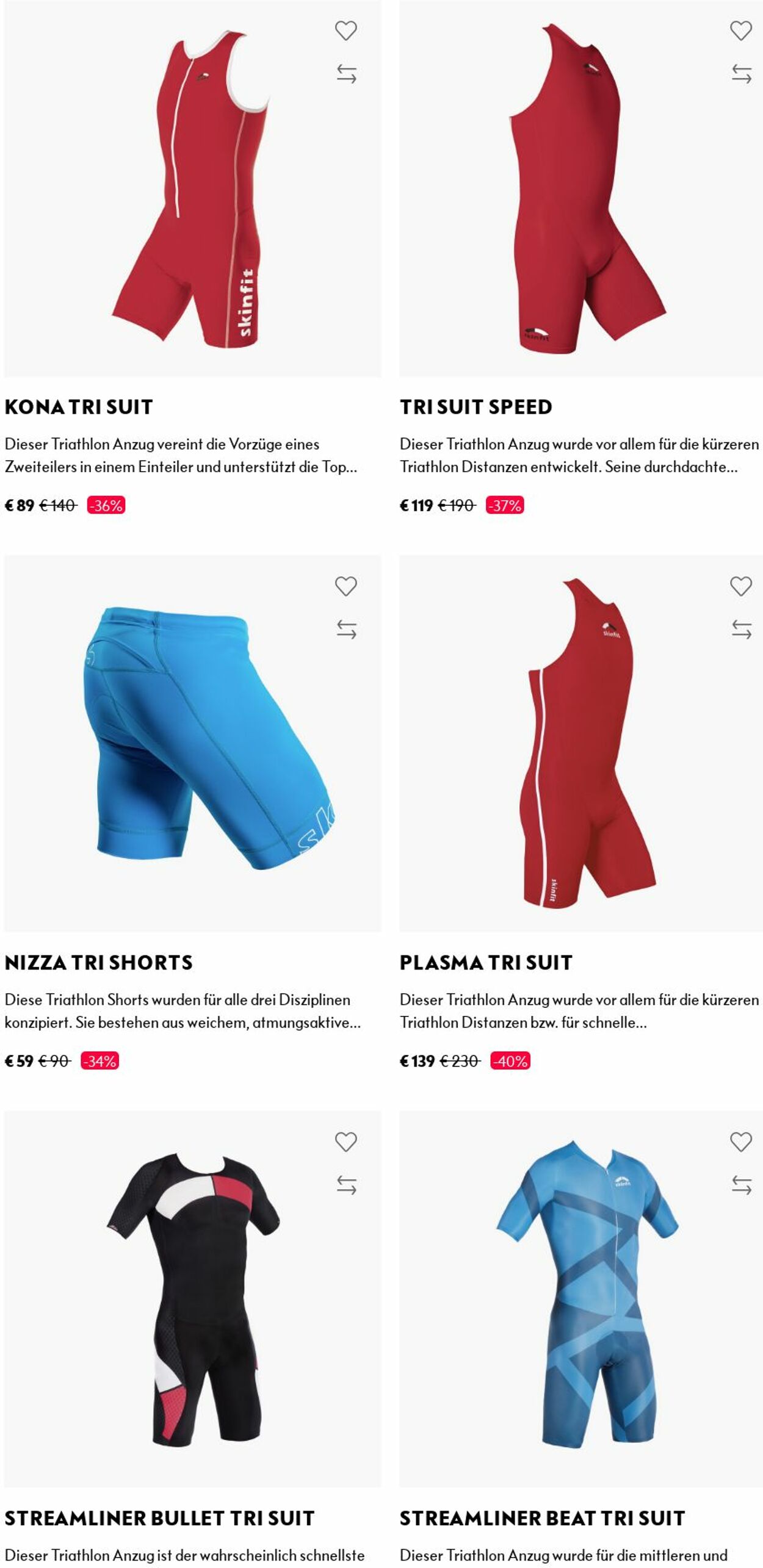Compare the Streamliner Bullet Tri Suit
763x1568 pixels.
pyautogui.click(x=346, y=1185)
